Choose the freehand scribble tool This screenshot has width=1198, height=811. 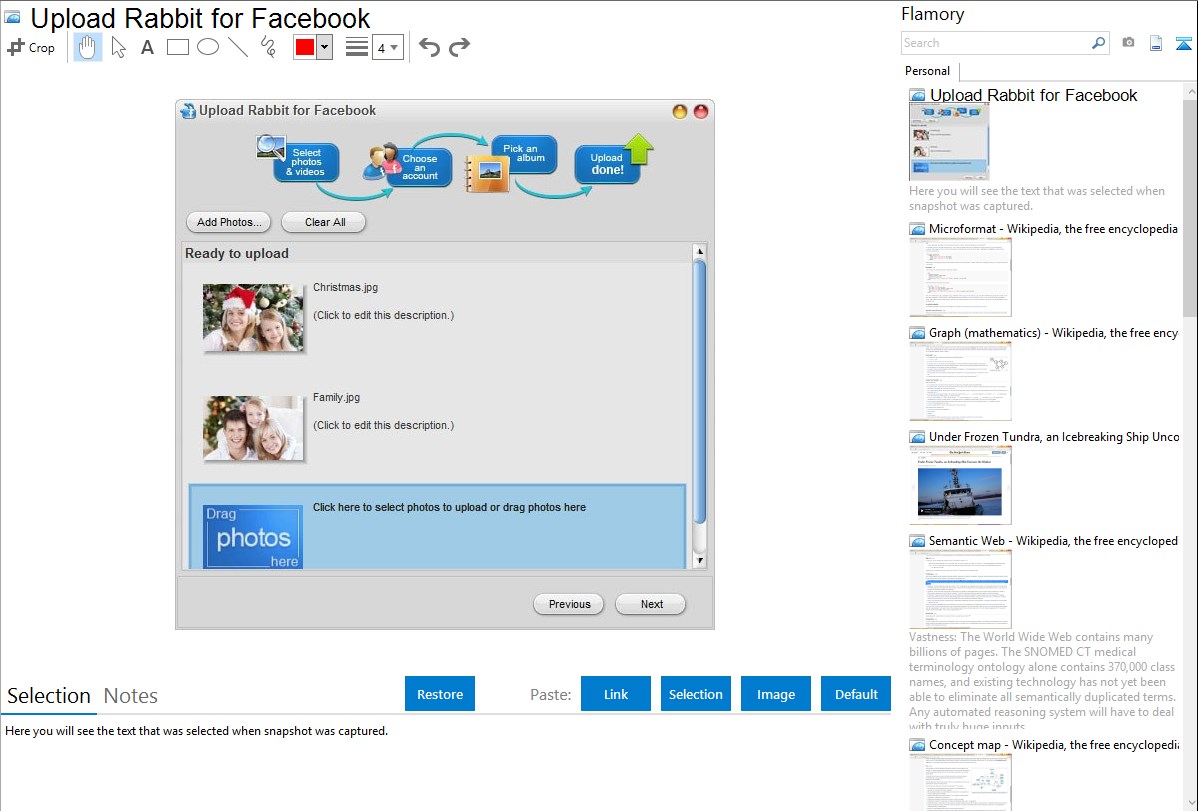(268, 47)
